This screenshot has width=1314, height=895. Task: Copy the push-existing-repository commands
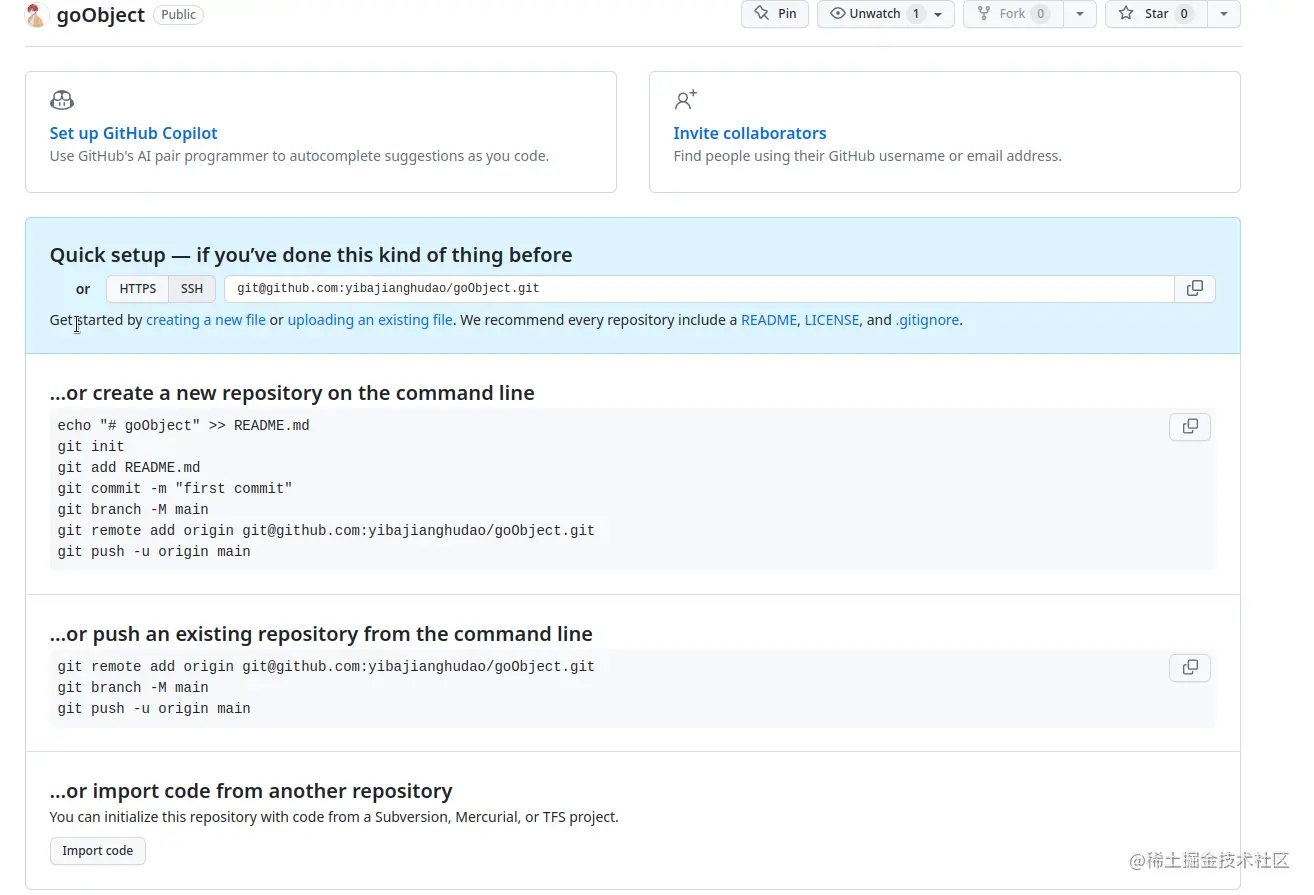pyautogui.click(x=1189, y=667)
